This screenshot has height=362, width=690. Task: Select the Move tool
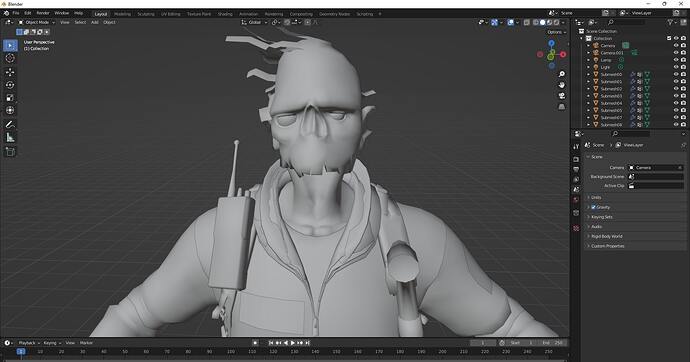[x=10, y=72]
